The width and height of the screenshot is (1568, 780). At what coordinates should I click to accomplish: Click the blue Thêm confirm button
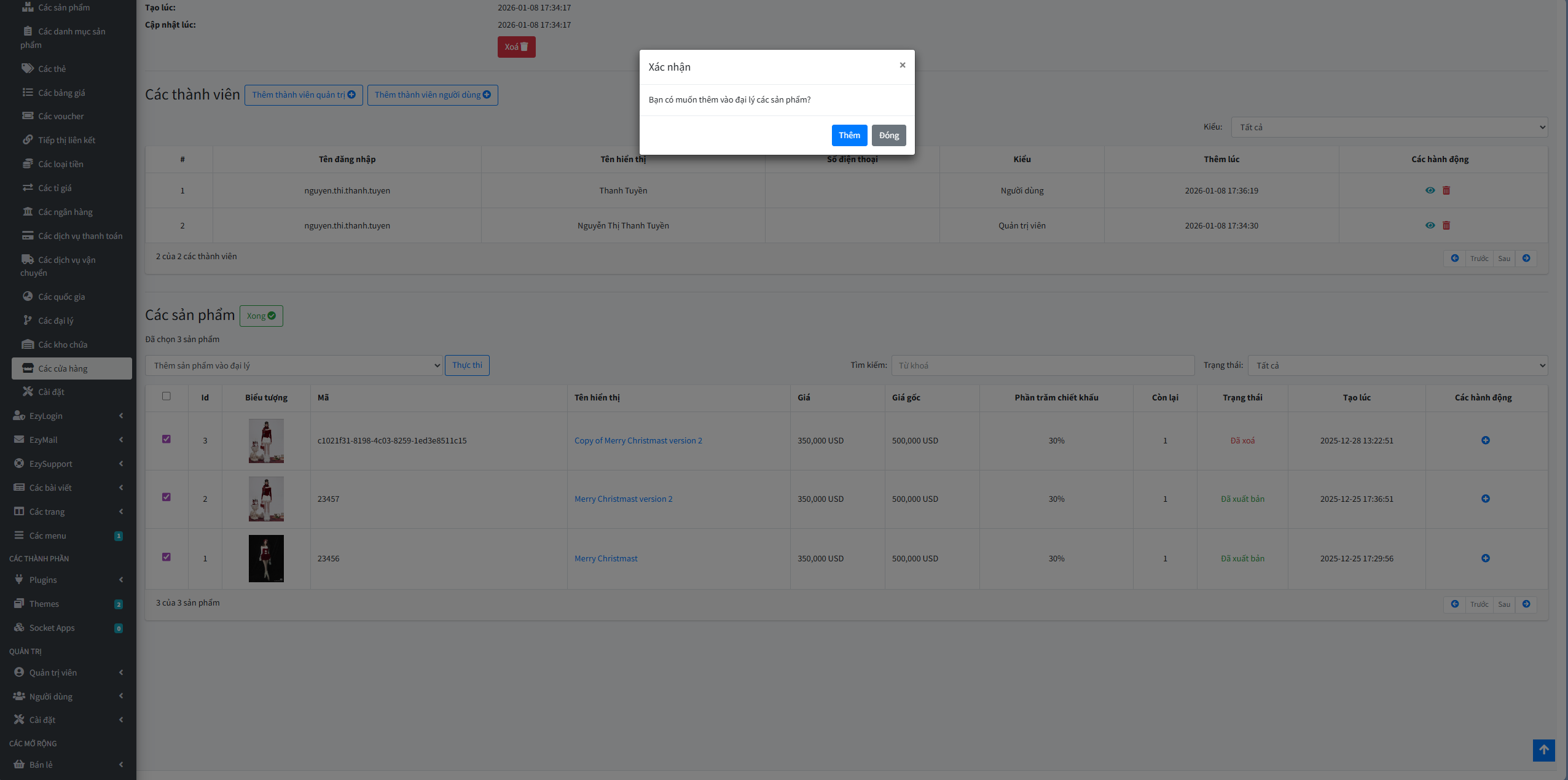pos(849,135)
